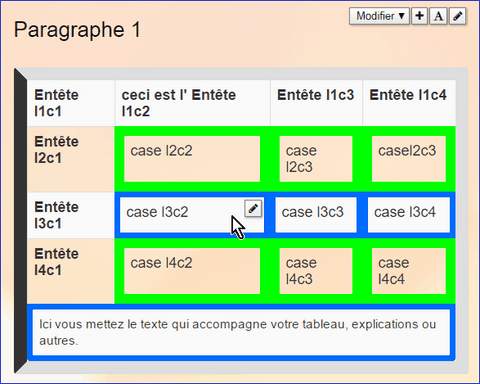Open the Modifier dropdown menu
480x384 pixels.
tap(379, 16)
